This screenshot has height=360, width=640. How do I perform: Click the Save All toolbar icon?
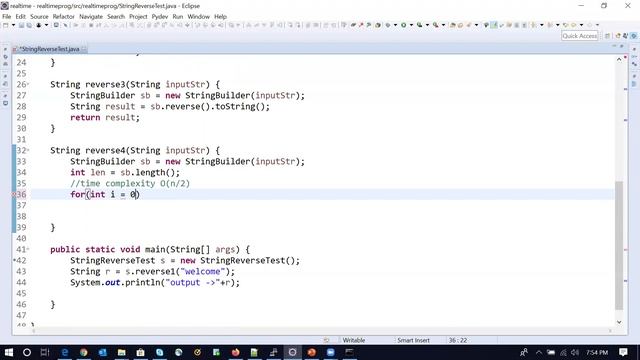coord(29,25)
